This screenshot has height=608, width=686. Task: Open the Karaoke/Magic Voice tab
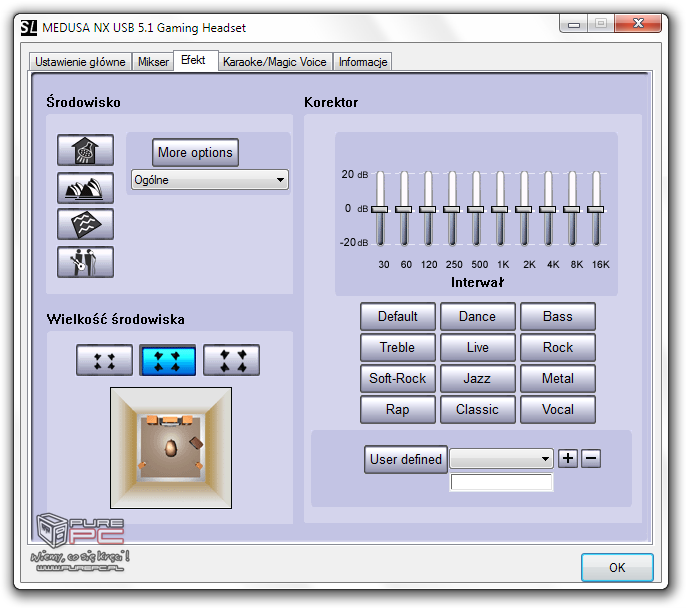275,62
